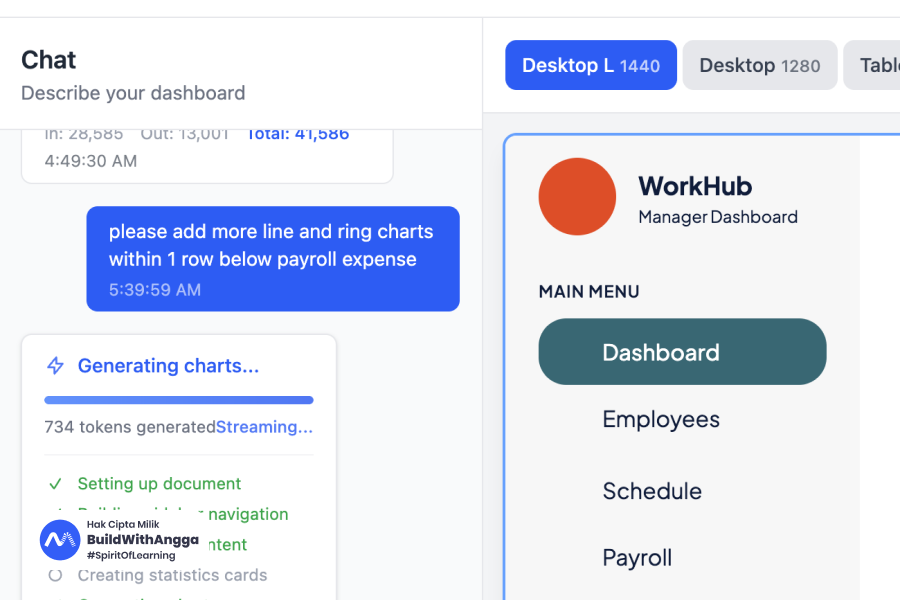Click the Setting up document step label

[159, 484]
